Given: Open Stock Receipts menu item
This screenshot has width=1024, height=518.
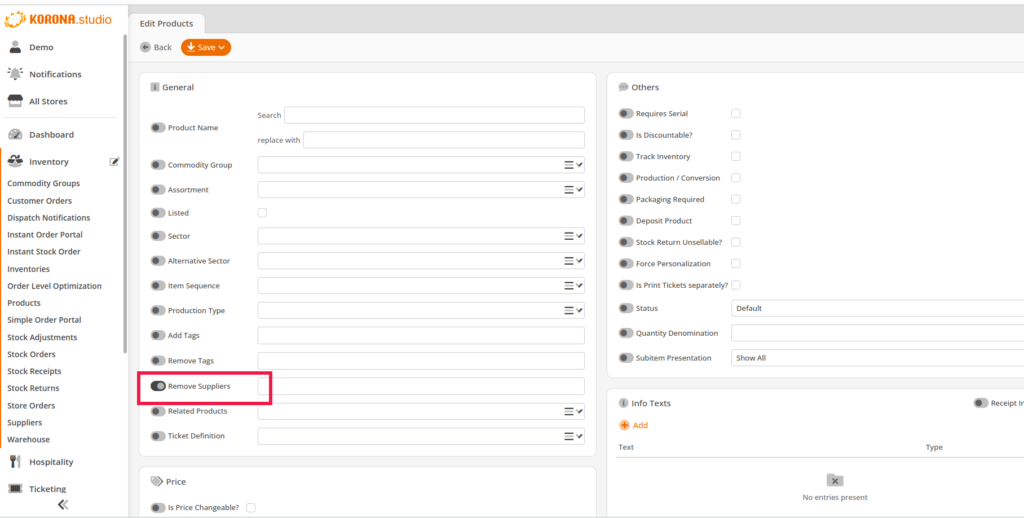Looking at the screenshot, I should coord(35,371).
